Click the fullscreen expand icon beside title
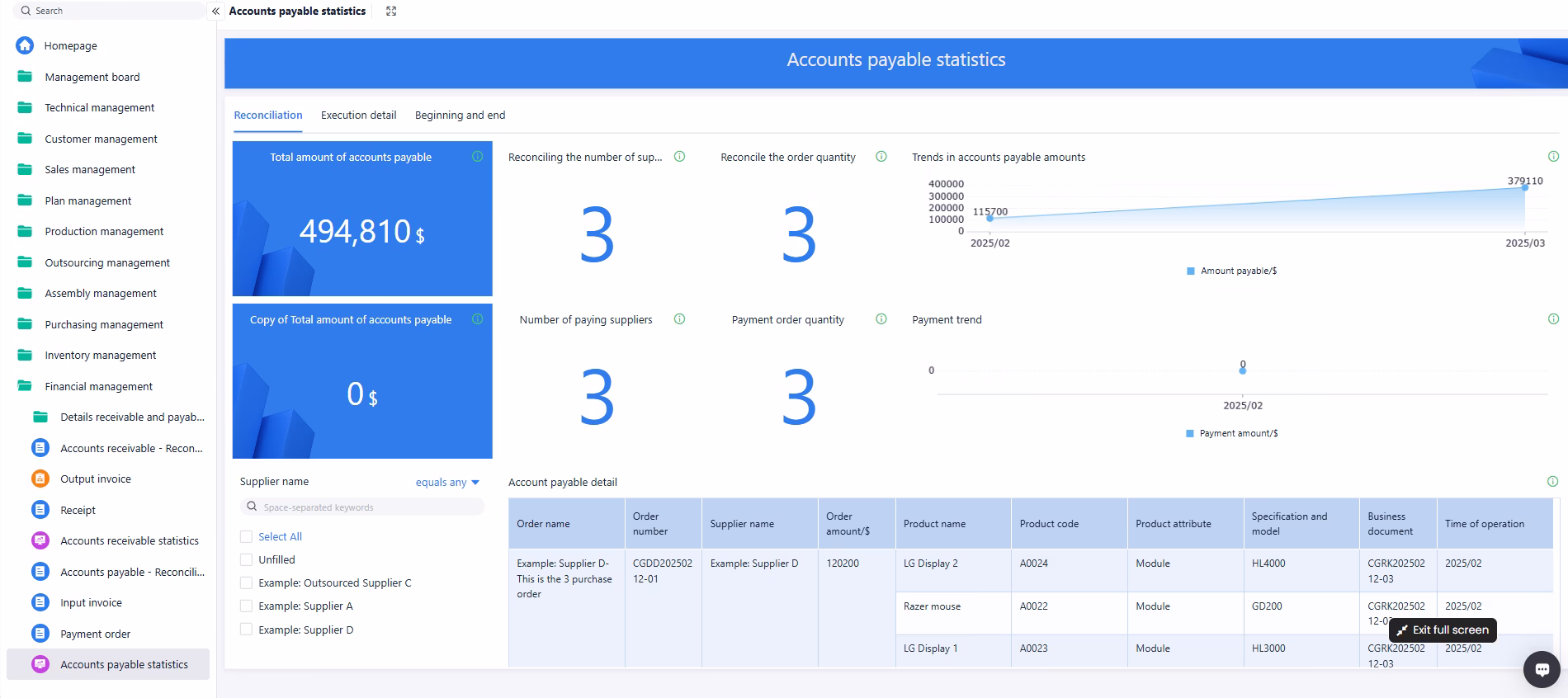This screenshot has height=698, width=1568. [391, 12]
